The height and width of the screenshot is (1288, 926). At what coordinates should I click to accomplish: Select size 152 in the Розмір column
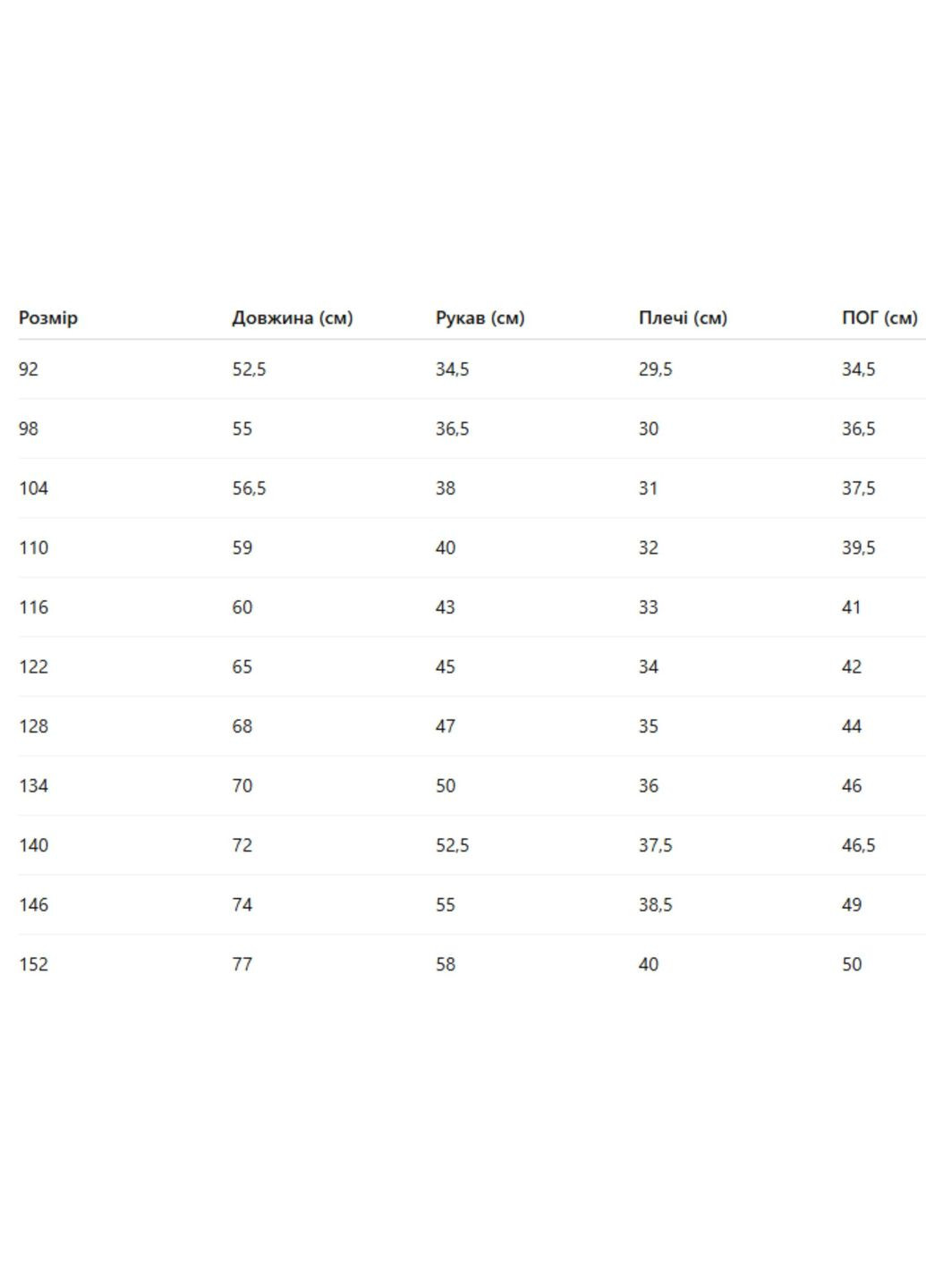34,964
